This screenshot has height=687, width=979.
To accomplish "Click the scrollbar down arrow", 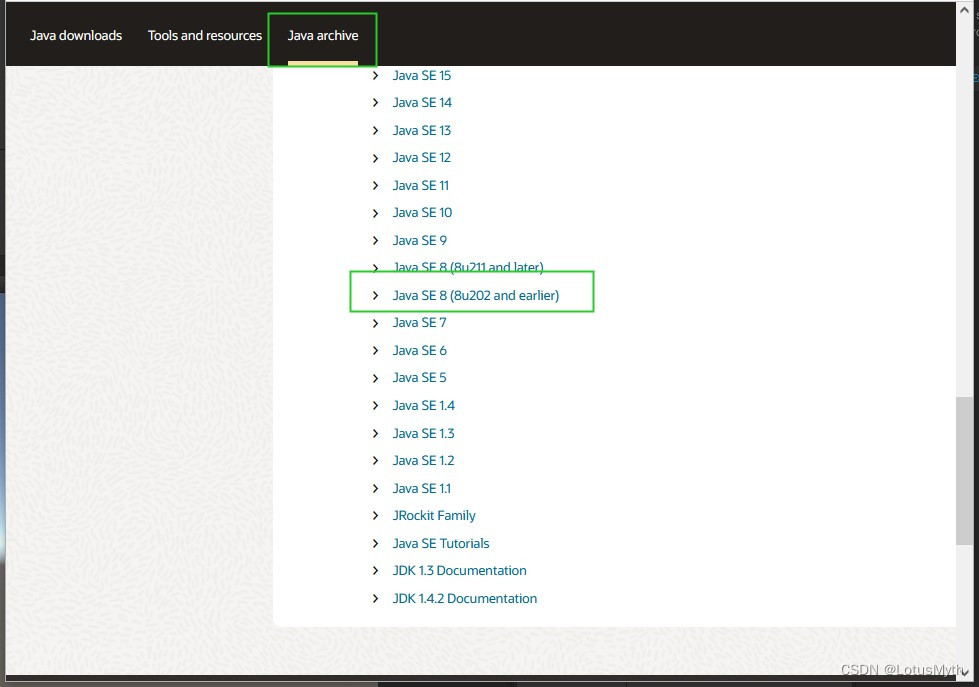I will tap(964, 672).
